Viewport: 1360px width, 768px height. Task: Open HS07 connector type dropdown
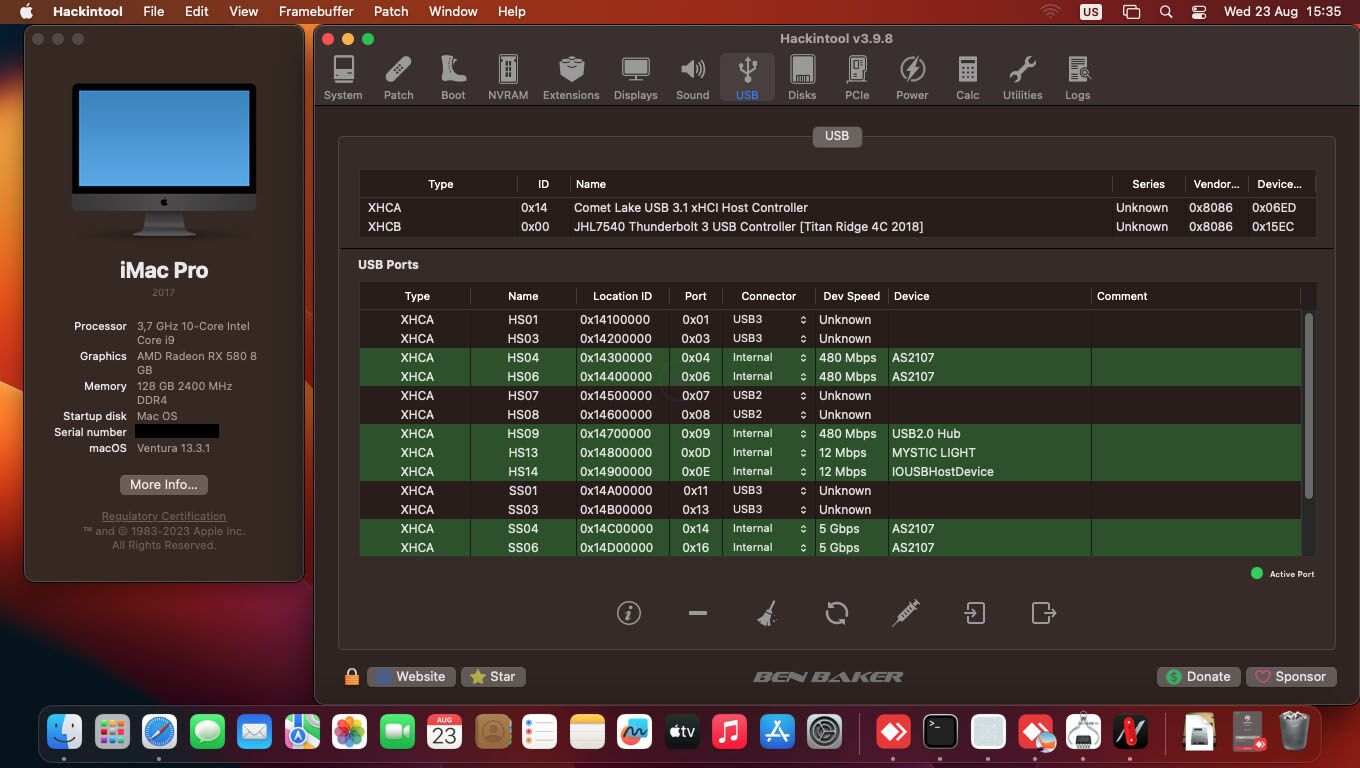coord(769,396)
